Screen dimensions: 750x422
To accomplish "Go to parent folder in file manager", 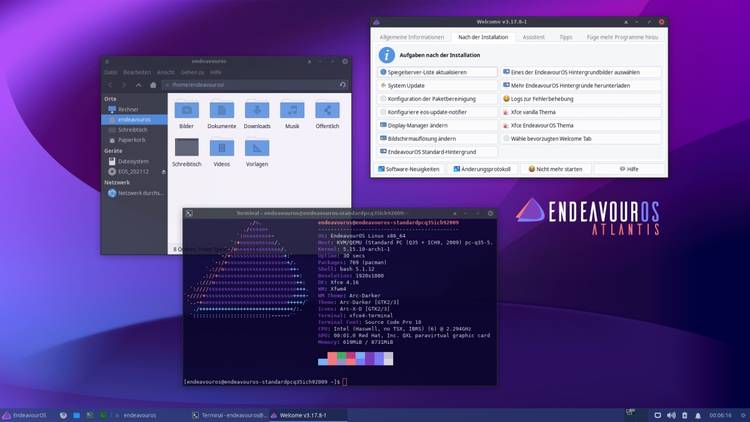I will click(x=138, y=85).
